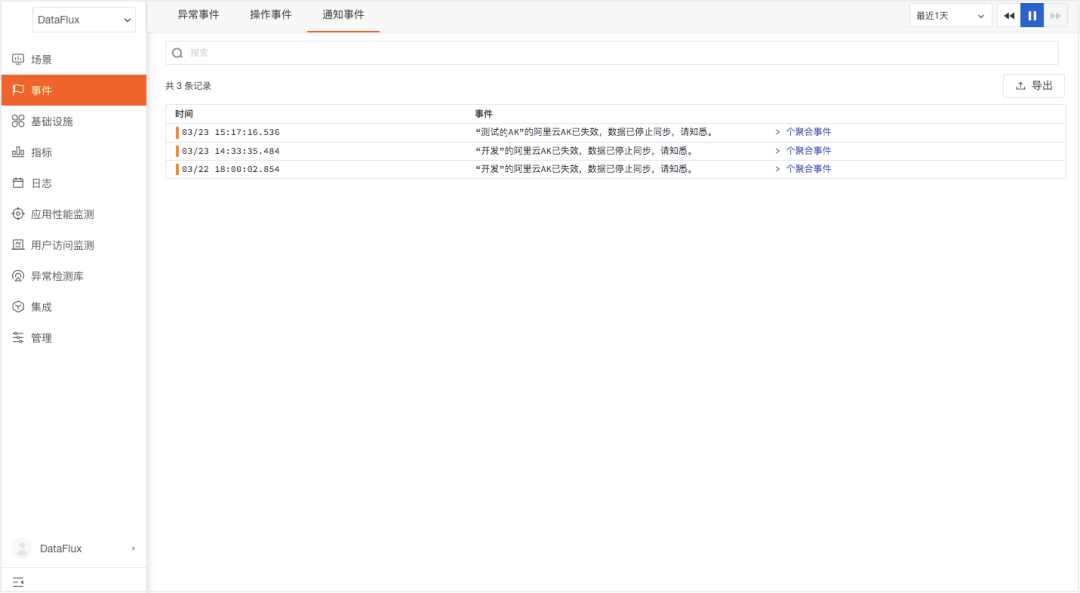Screen dimensions: 1080x593
Task: Click the 场景 sidebar icon
Action: (x=18, y=59)
